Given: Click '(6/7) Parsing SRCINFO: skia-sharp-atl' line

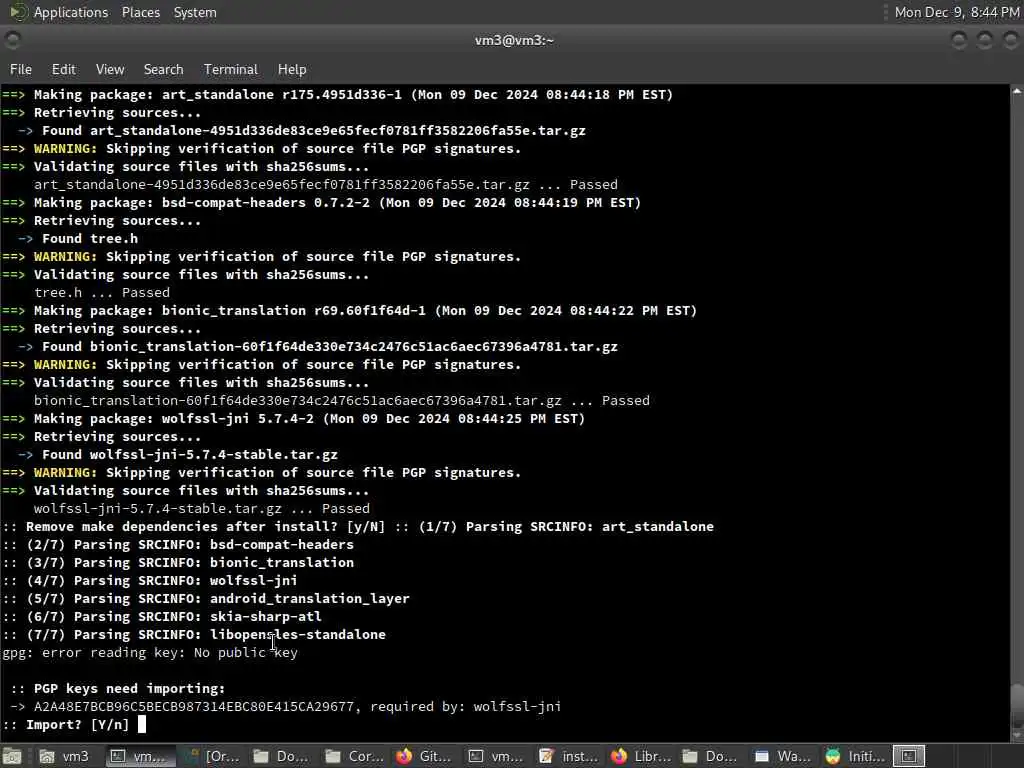Looking at the screenshot, I should [x=162, y=616].
